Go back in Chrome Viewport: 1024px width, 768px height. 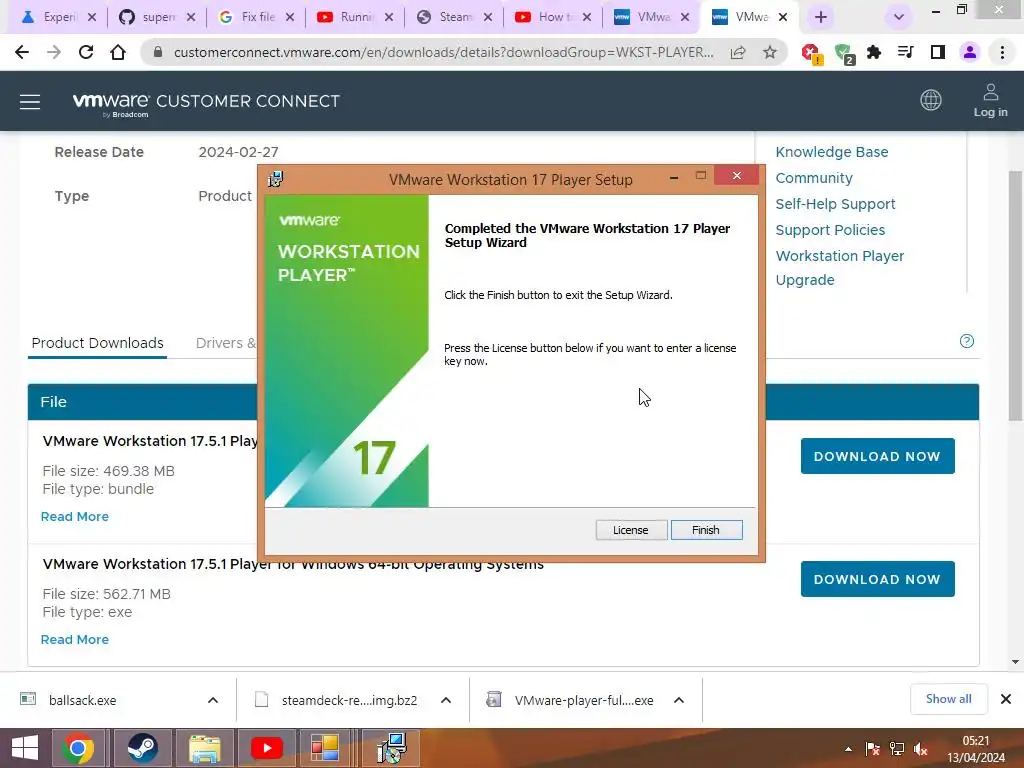(22, 52)
